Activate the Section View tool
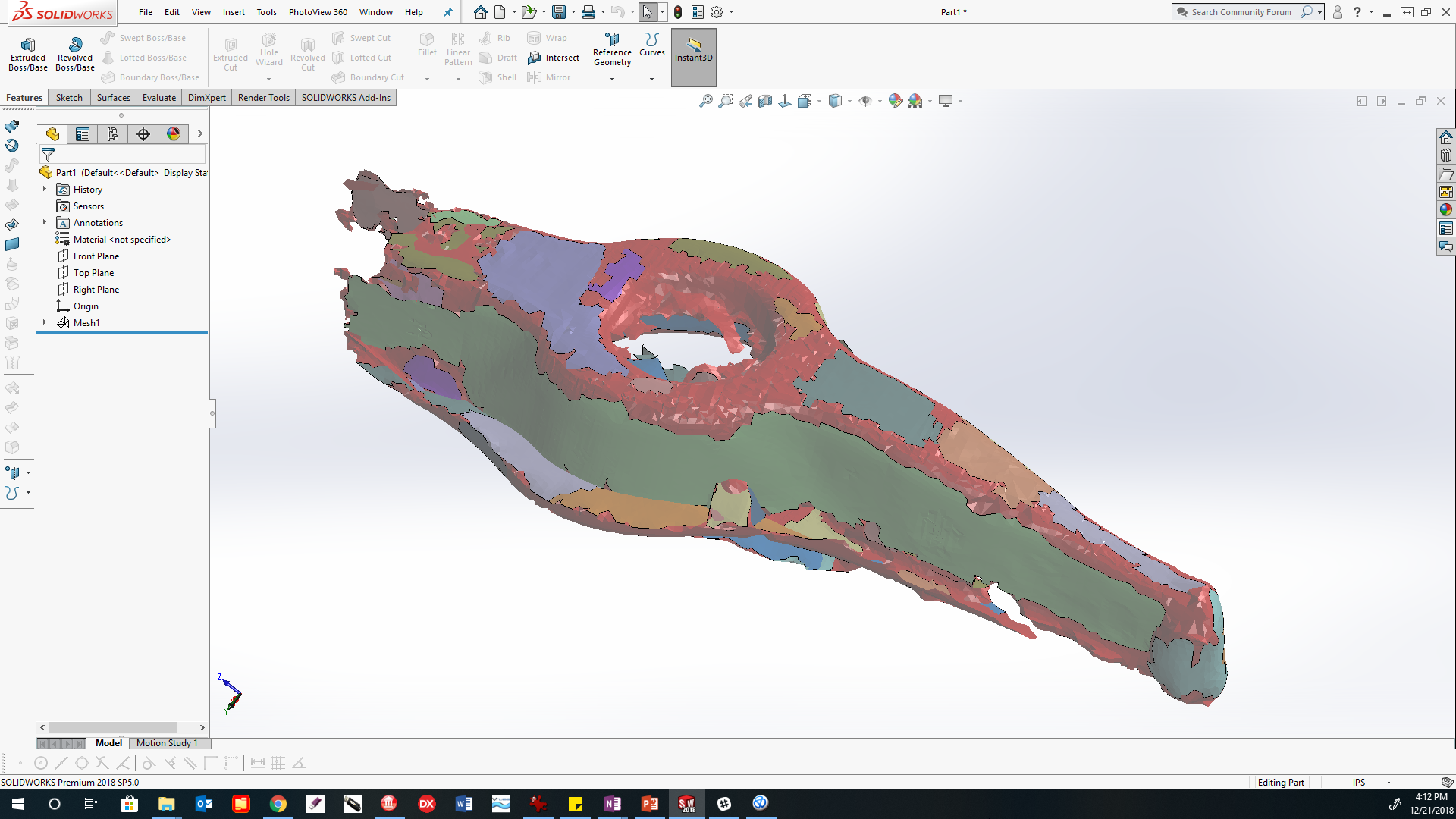Image resolution: width=1456 pixels, height=819 pixels. point(765,101)
